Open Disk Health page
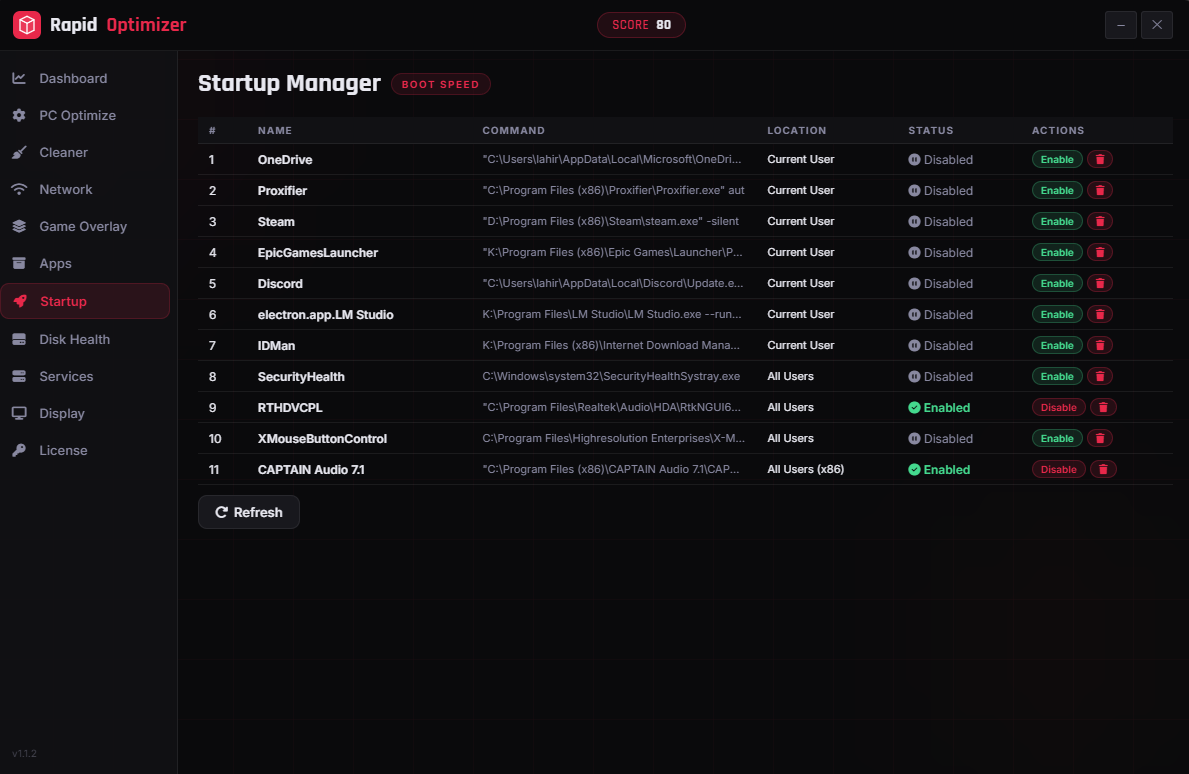 click(85, 340)
